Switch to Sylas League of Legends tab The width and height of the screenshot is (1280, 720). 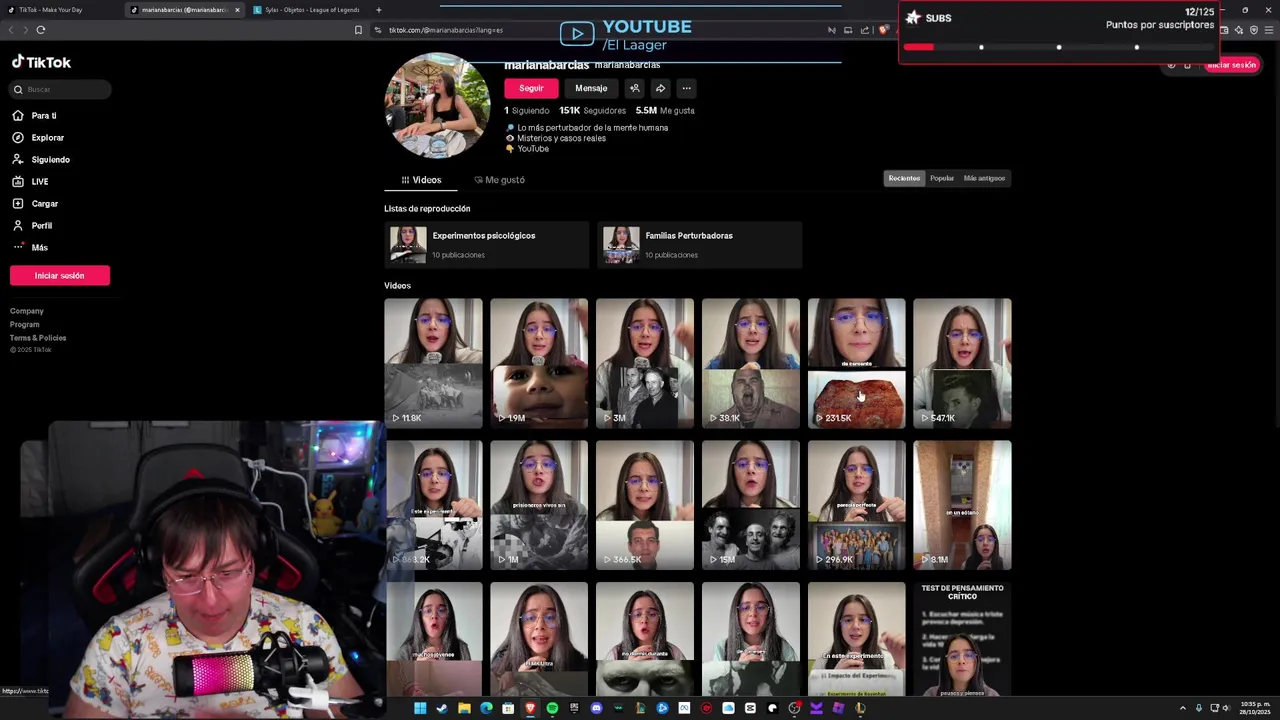coord(305,10)
